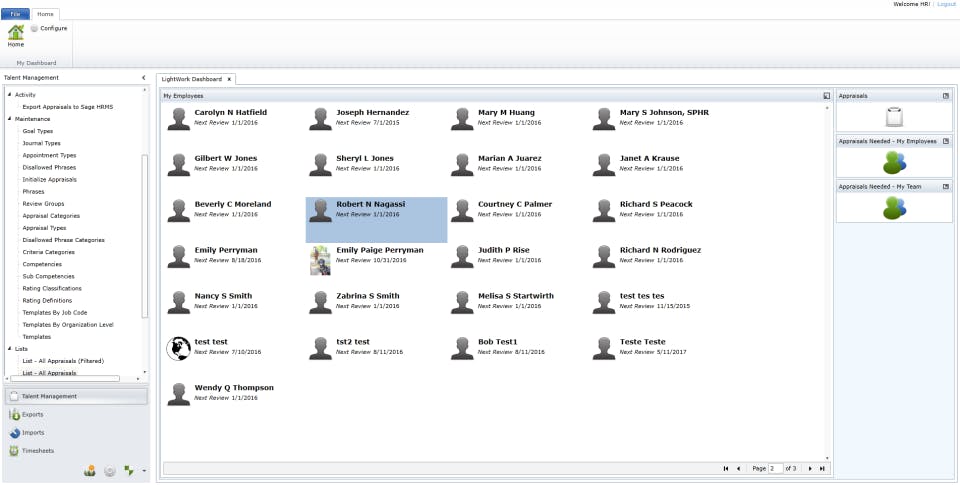The image size is (960, 485).
Task: Maximize Appraisals Needed - My Team panel
Action: 945,186
